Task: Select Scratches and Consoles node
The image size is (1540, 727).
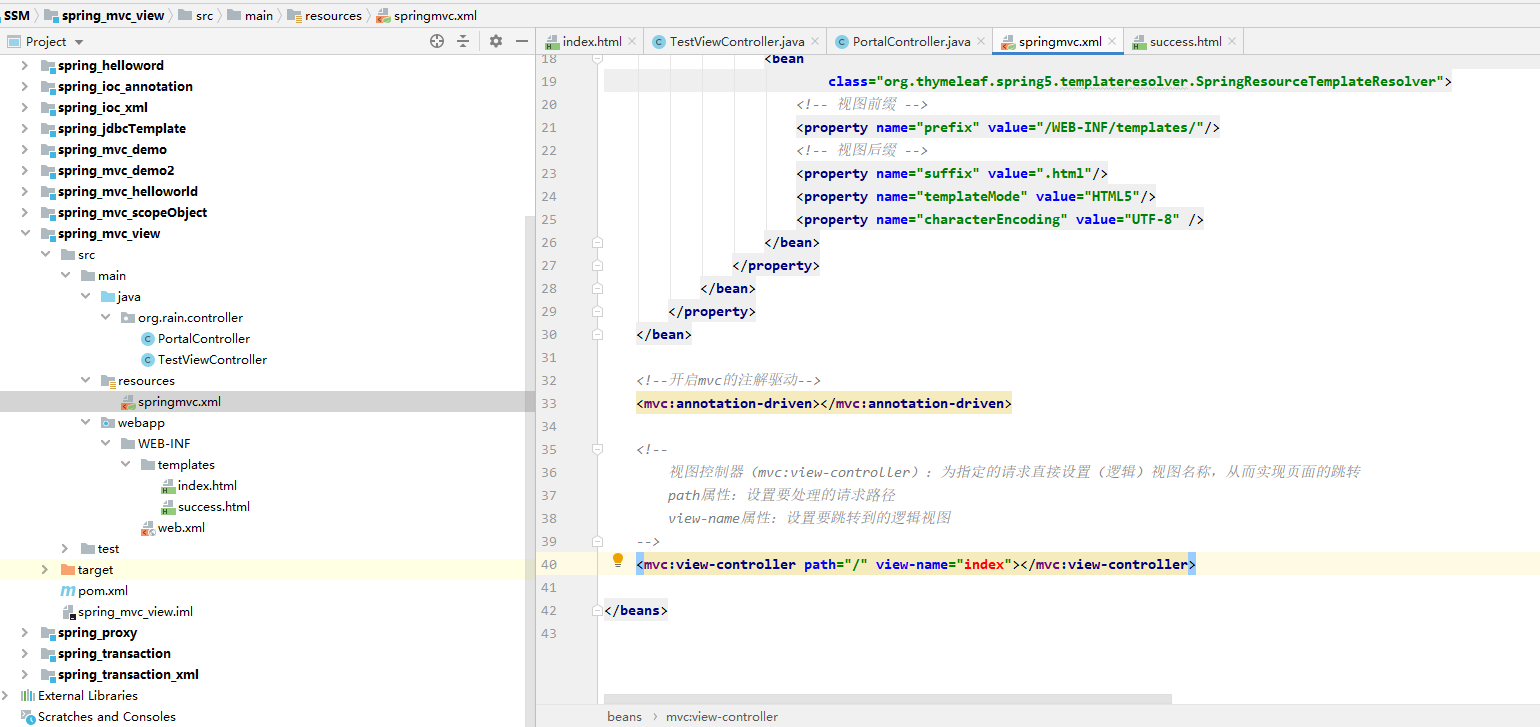Action: coord(106,716)
